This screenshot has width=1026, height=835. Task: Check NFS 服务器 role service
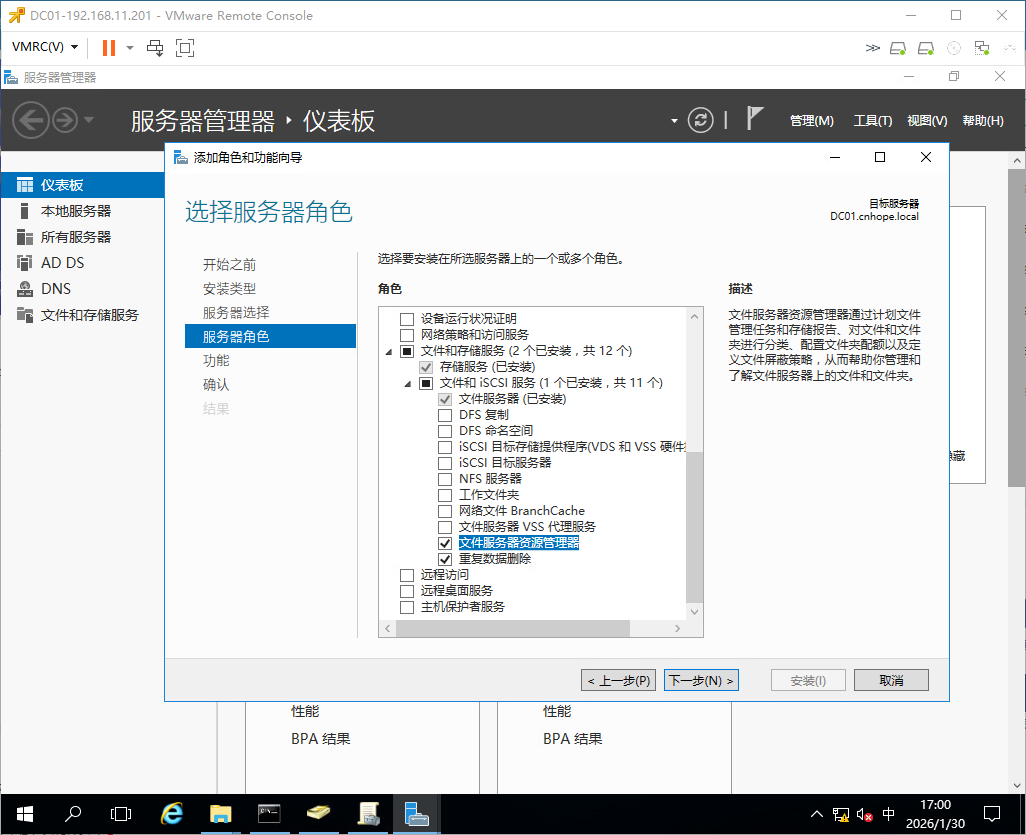(445, 479)
